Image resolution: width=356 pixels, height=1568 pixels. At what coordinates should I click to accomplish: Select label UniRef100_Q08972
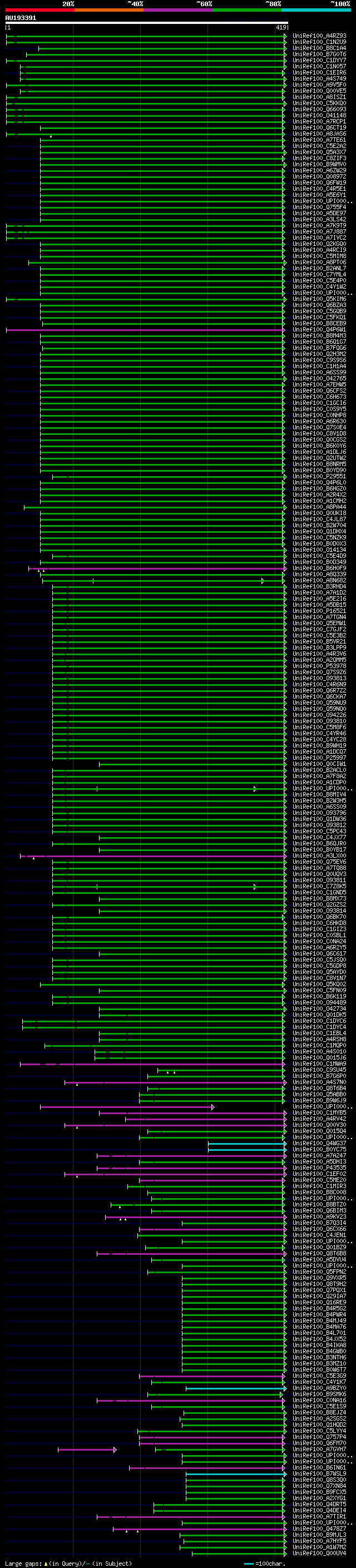point(319,176)
